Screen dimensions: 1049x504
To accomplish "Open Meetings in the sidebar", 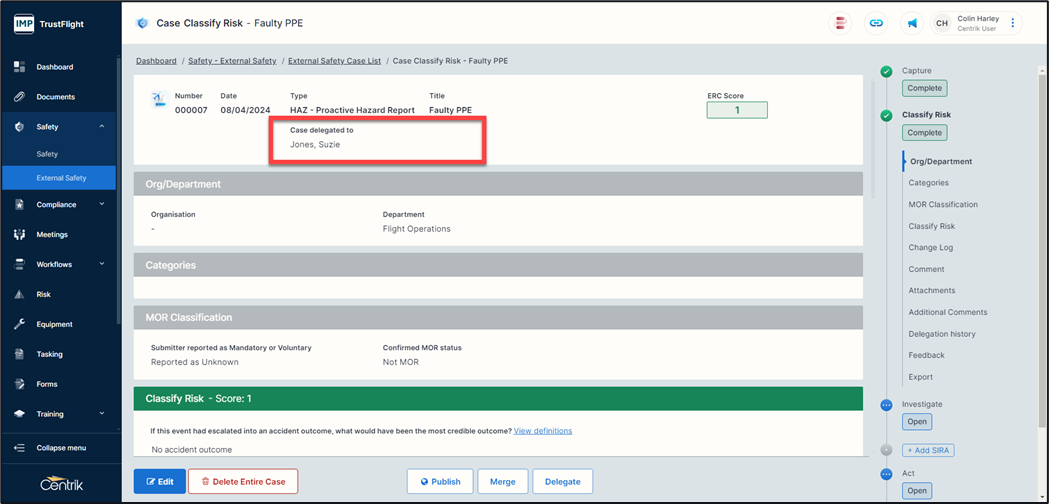I will 52,234.
